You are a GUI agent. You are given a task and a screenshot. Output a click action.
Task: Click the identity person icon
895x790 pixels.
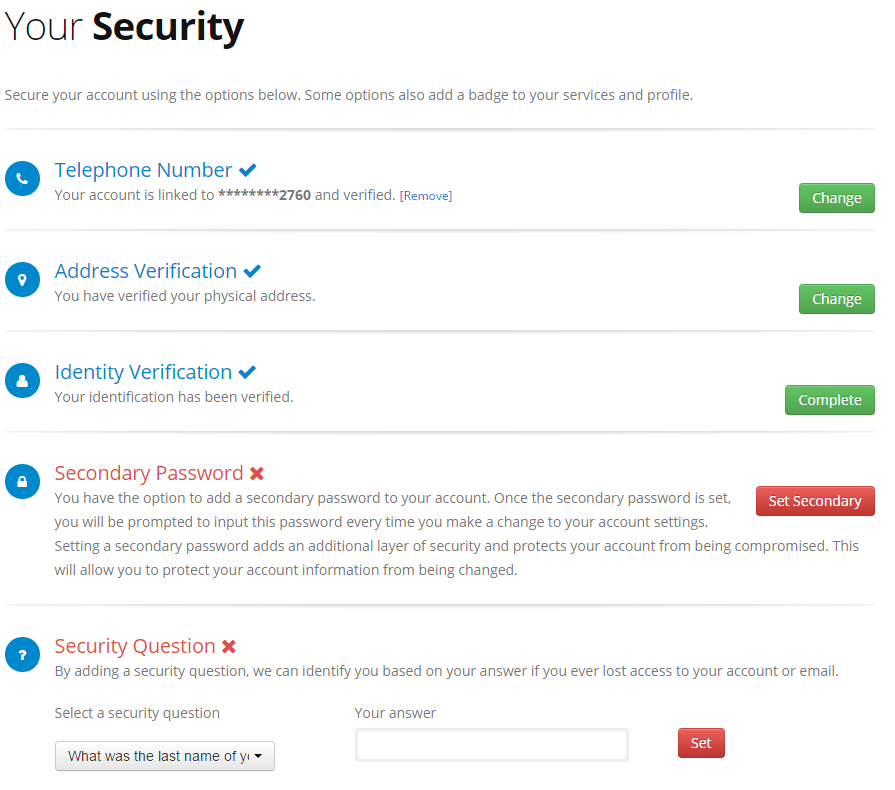(x=22, y=381)
